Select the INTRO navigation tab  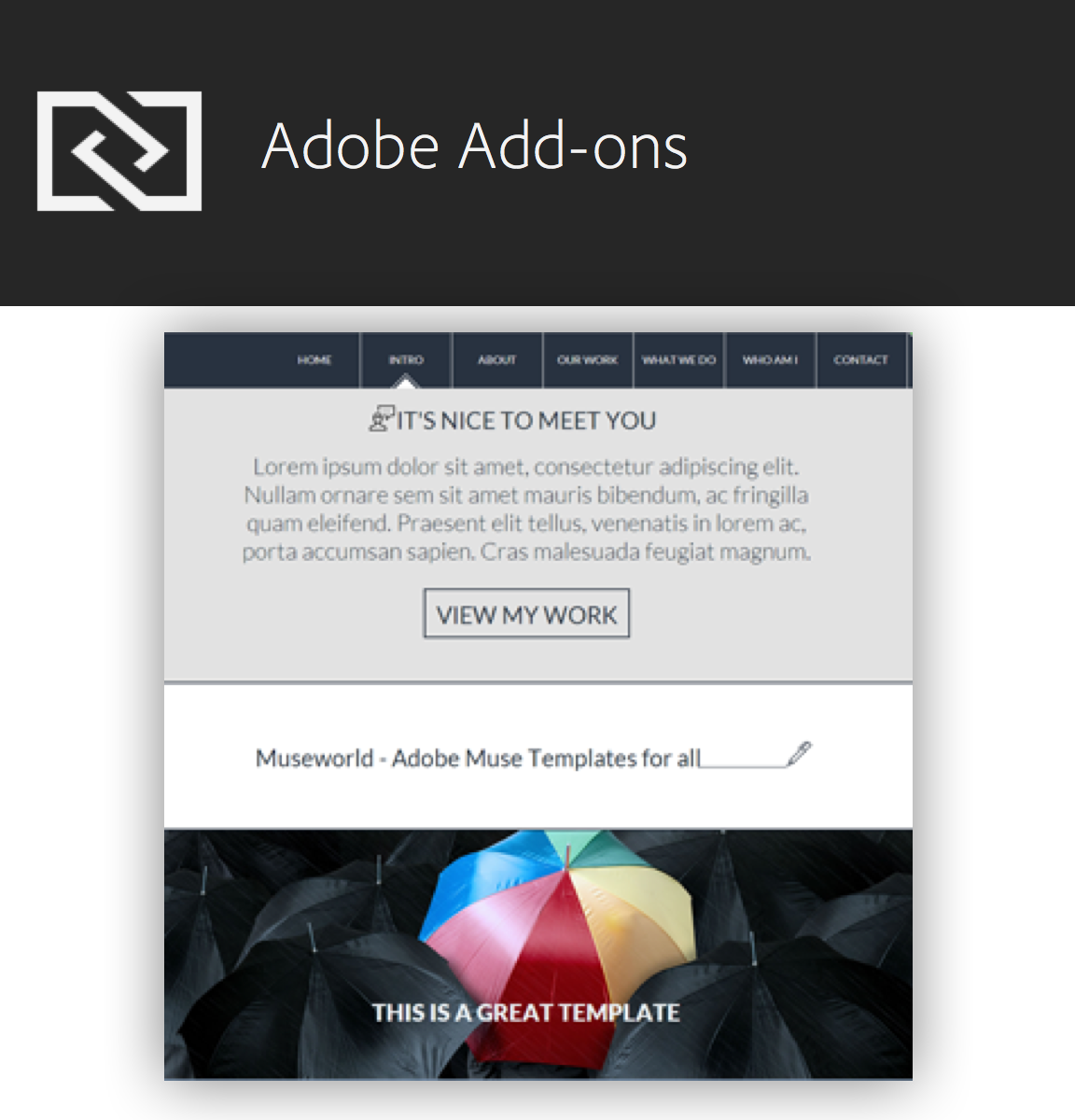406,359
